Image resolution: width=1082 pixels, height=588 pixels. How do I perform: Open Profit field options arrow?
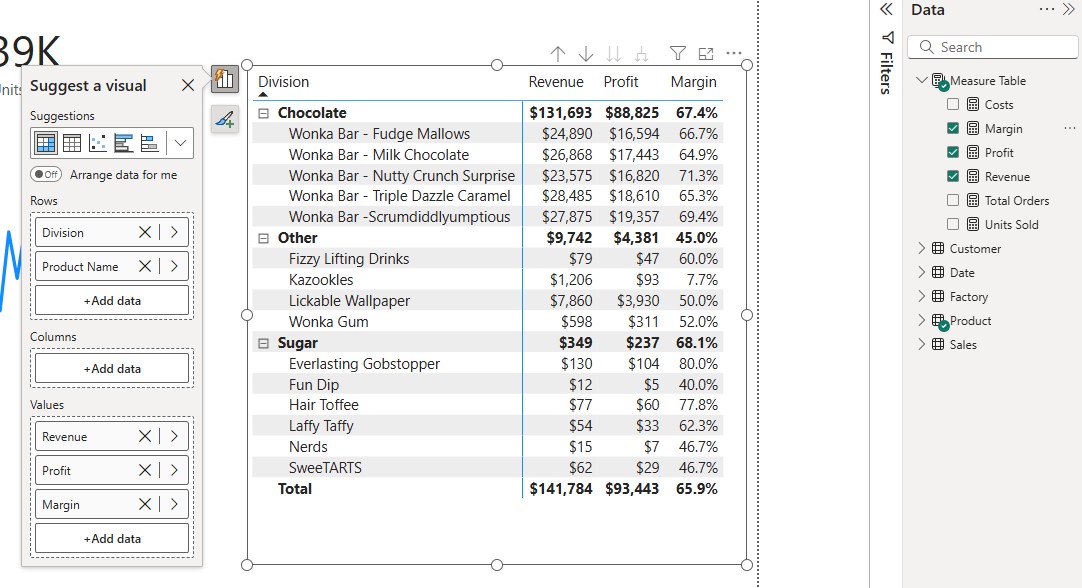(174, 470)
